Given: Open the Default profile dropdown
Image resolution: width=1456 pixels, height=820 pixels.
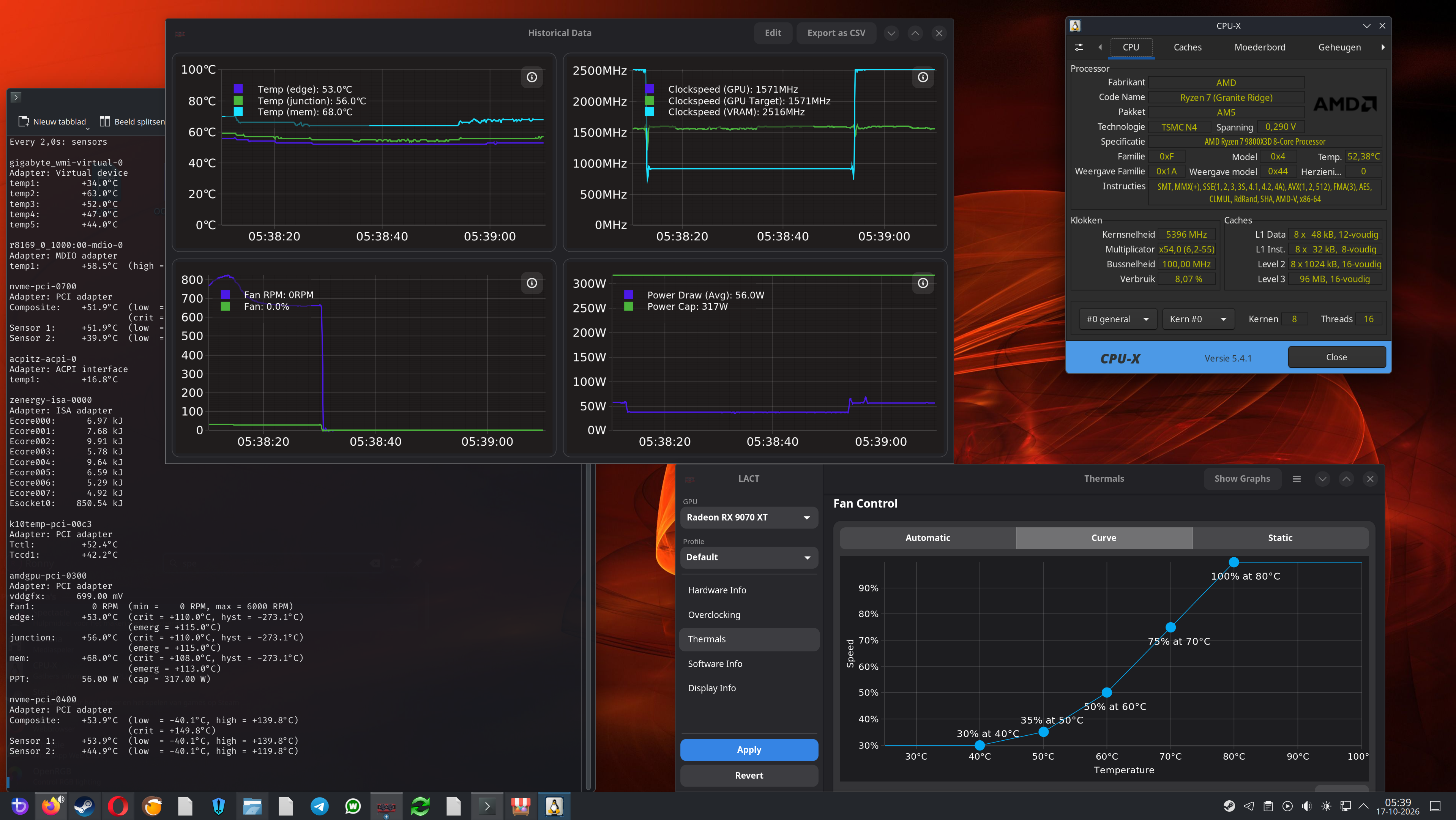Looking at the screenshot, I should [749, 557].
